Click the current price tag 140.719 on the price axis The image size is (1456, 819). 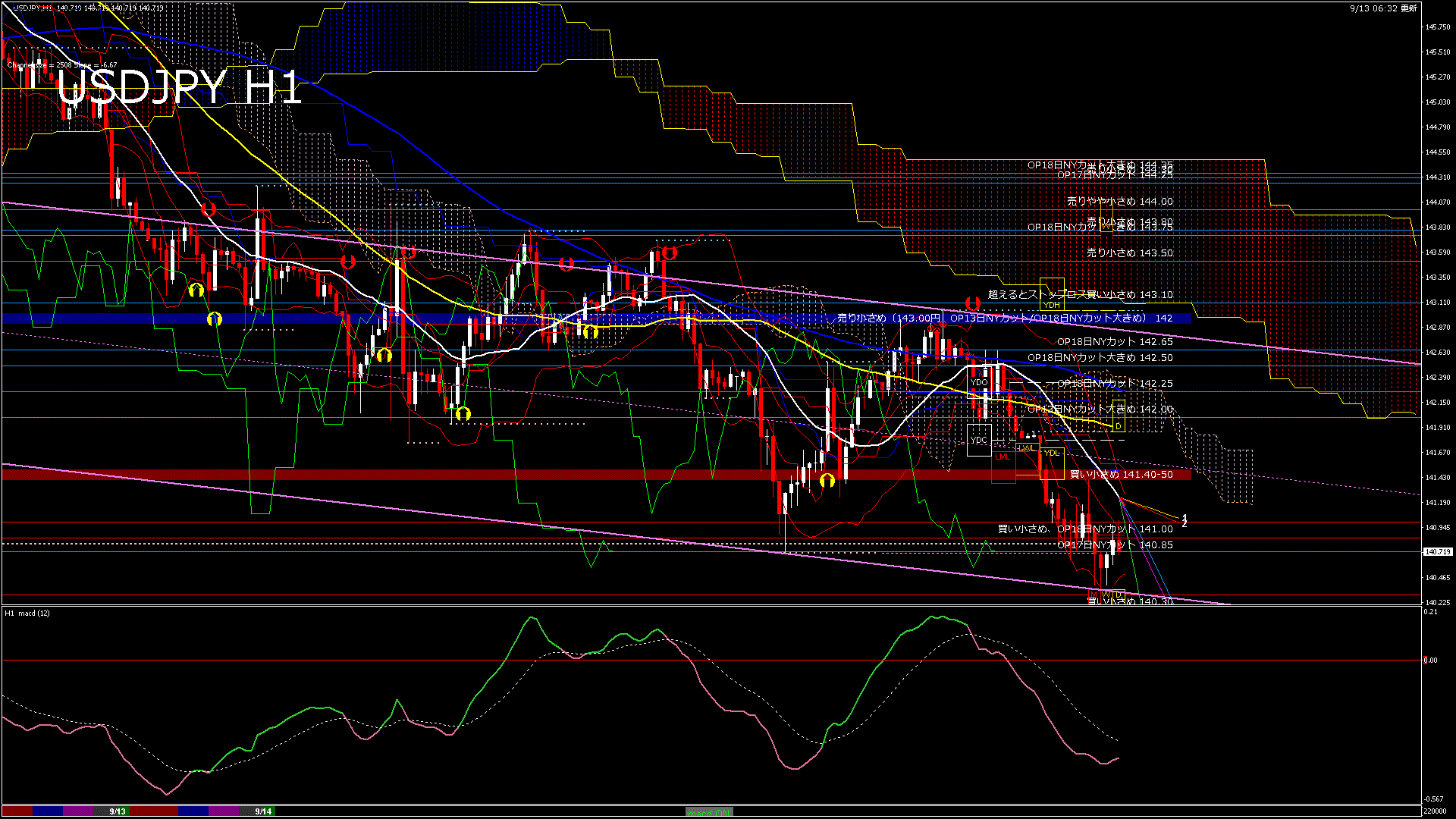[x=1438, y=552]
